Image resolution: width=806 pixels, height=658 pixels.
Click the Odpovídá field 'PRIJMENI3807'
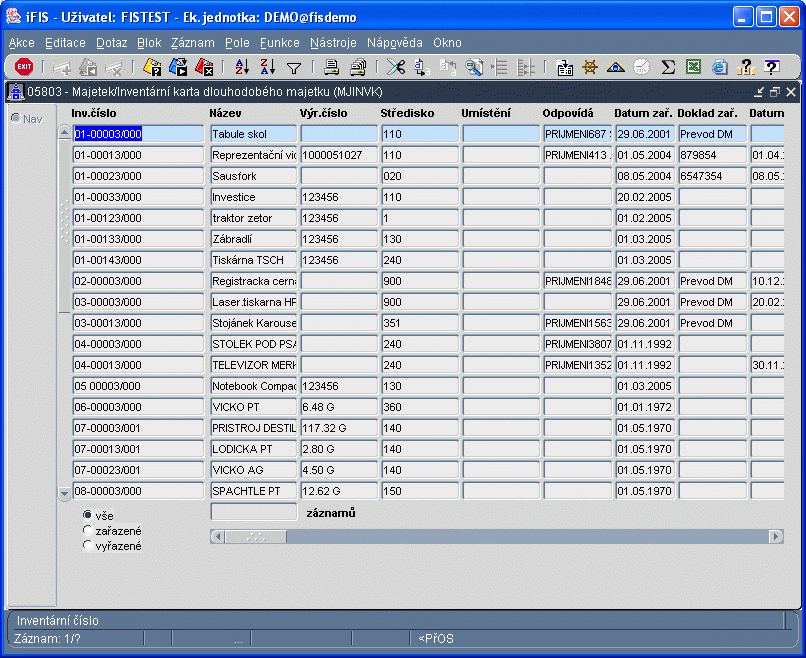[x=578, y=344]
